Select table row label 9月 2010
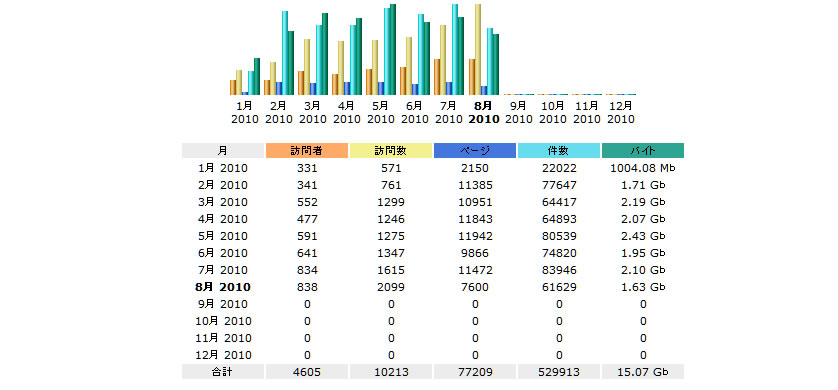The image size is (838, 390). (223, 304)
